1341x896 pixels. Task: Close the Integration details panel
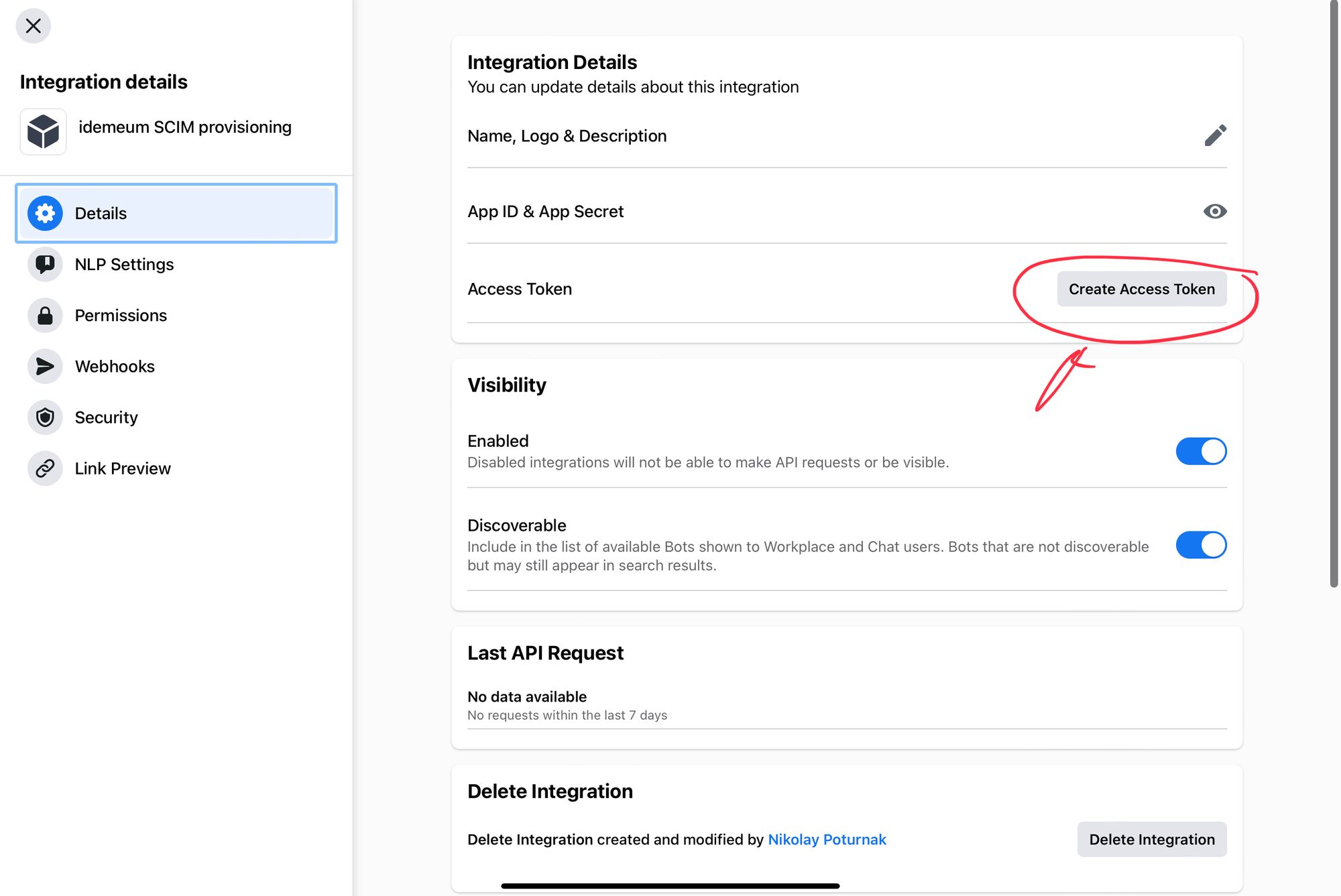pyautogui.click(x=33, y=26)
